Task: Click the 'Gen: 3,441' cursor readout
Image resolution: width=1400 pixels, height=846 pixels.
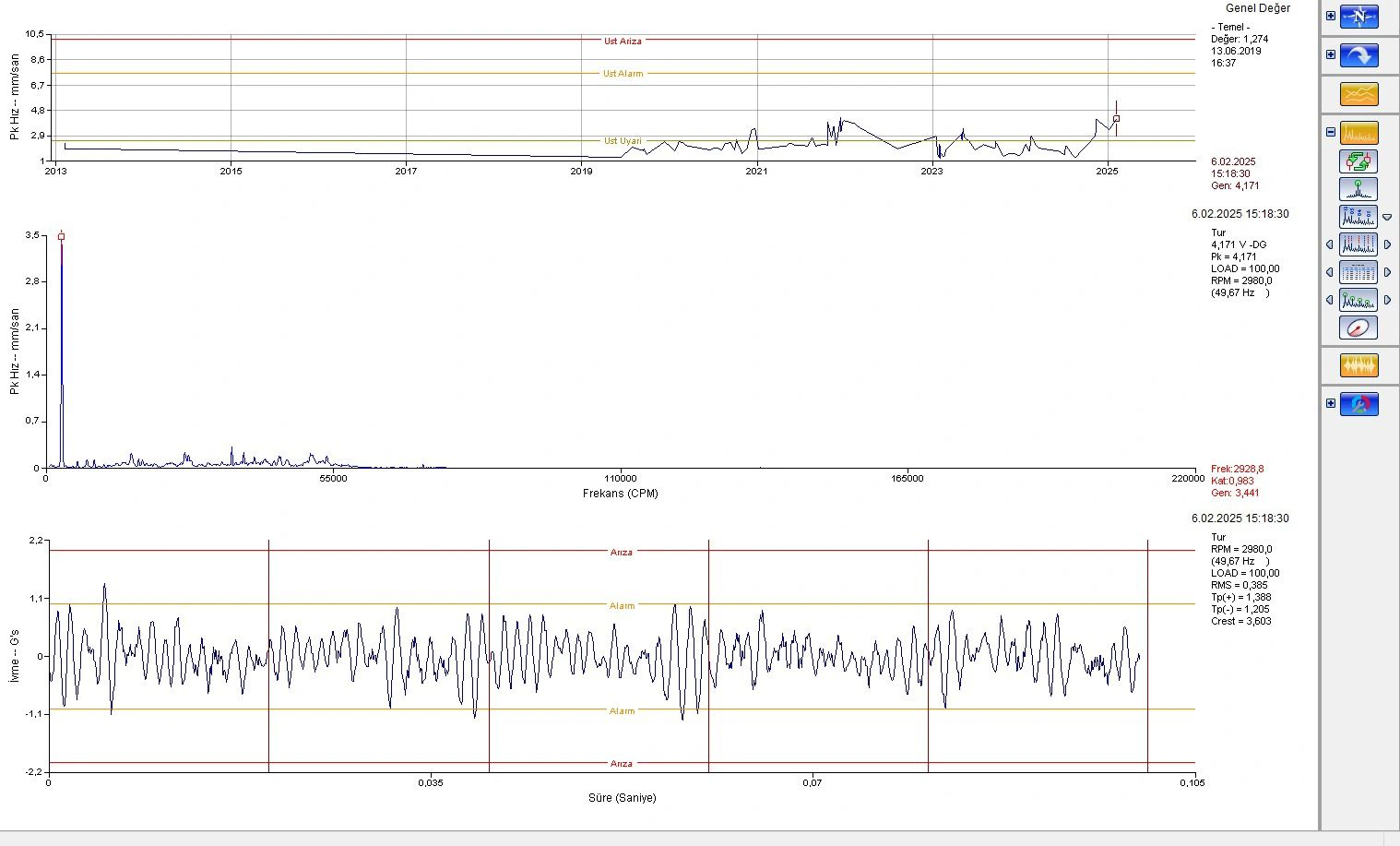Action: click(1235, 494)
